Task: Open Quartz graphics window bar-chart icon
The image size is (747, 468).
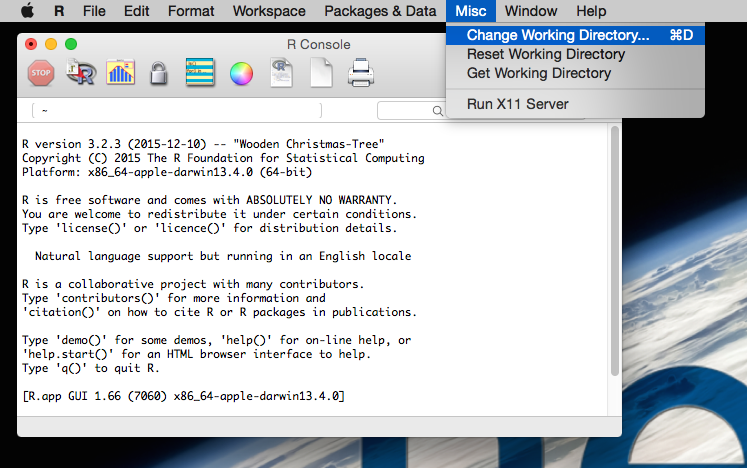Action: tap(121, 72)
